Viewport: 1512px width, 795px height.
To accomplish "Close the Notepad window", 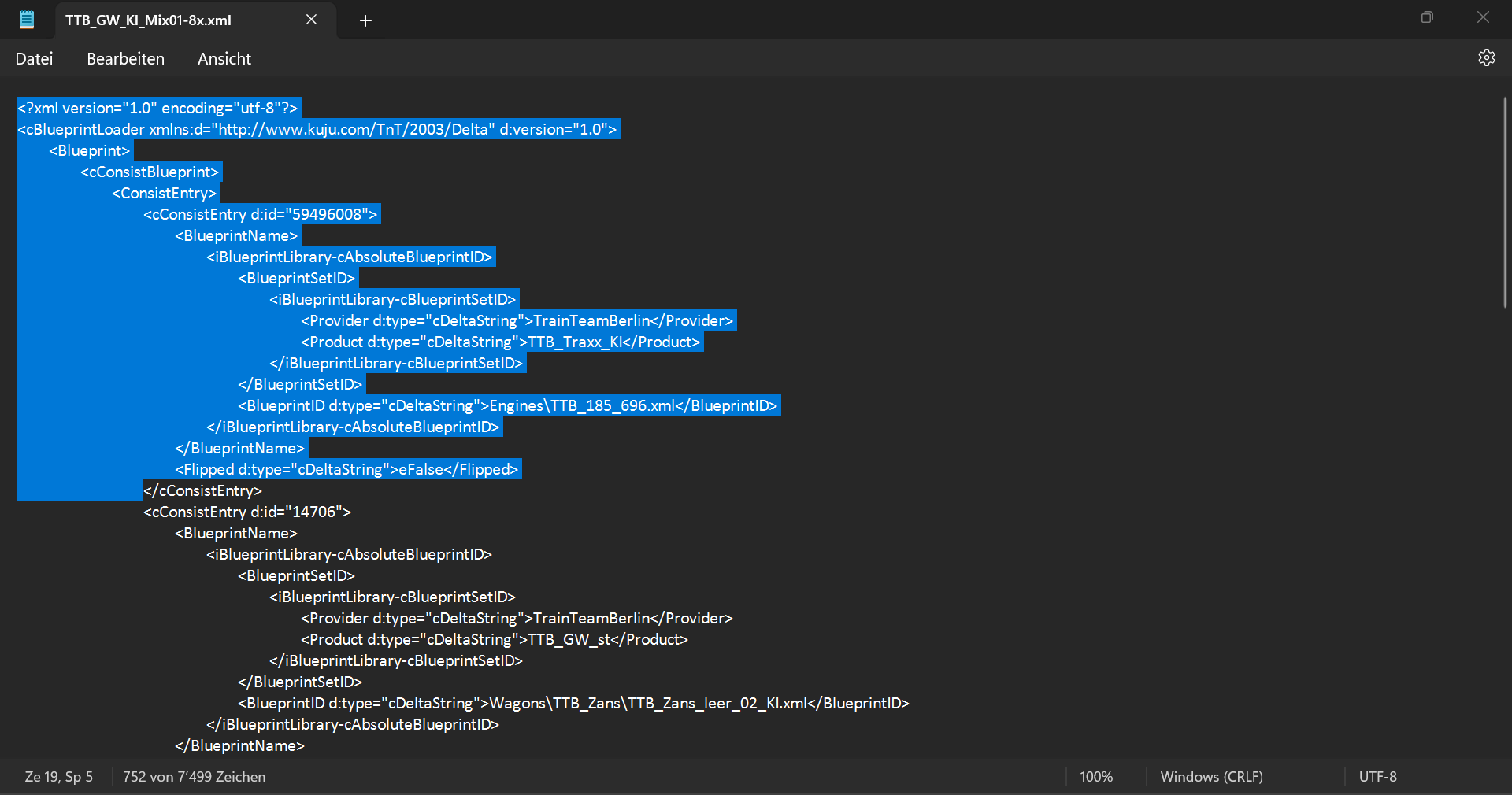I will 1483,17.
